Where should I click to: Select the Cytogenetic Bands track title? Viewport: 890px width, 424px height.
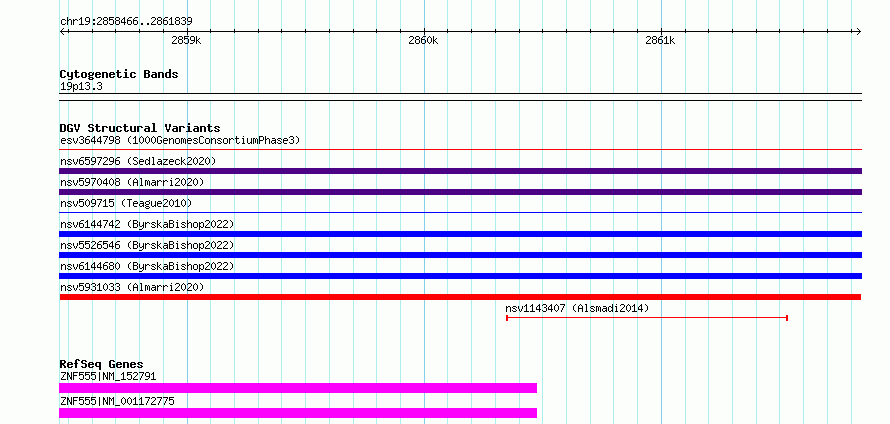click(x=119, y=74)
